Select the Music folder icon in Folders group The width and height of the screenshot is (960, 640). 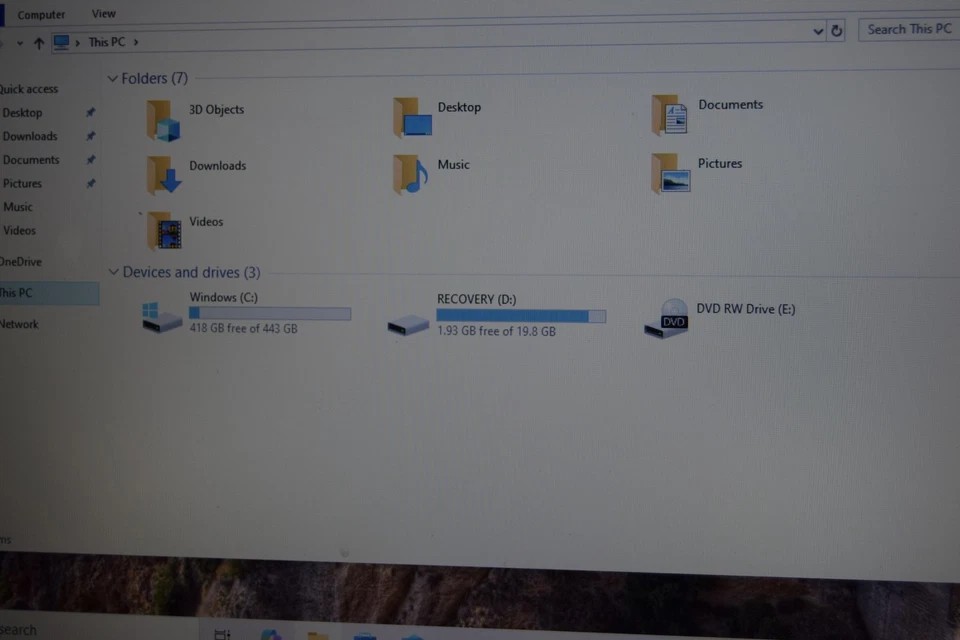[411, 174]
